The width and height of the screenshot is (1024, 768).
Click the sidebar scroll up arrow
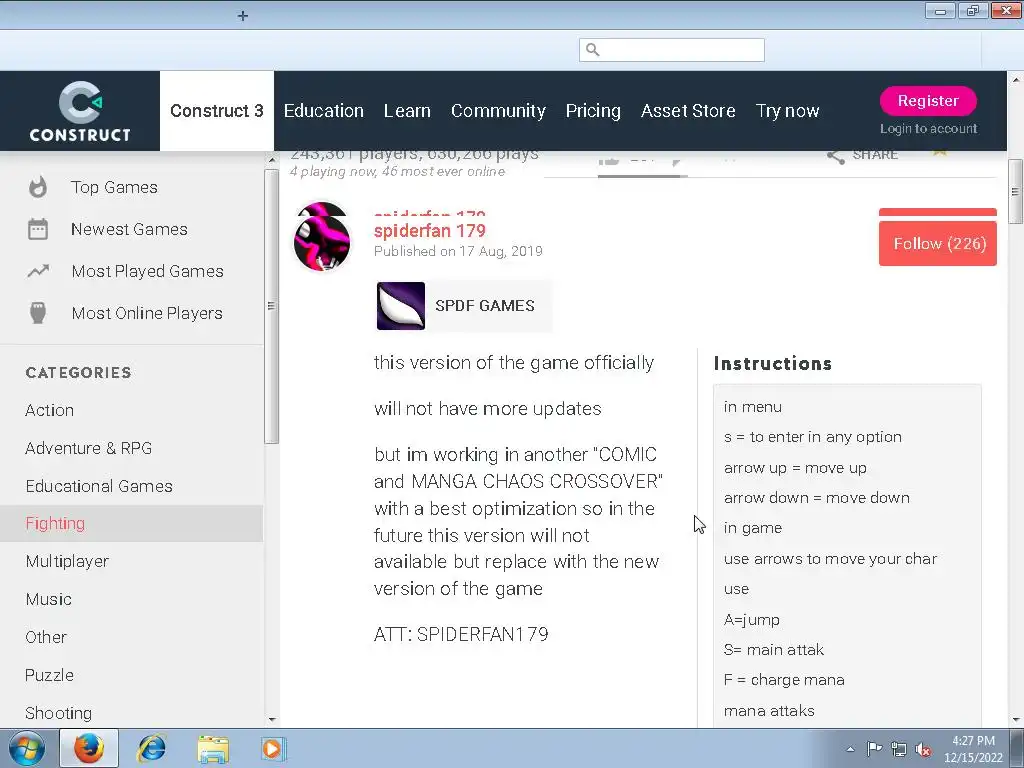pos(272,160)
